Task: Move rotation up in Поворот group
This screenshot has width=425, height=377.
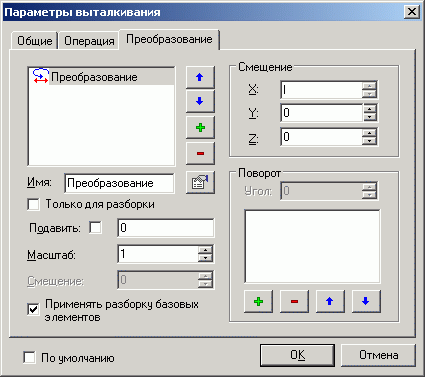Action: [x=330, y=301]
